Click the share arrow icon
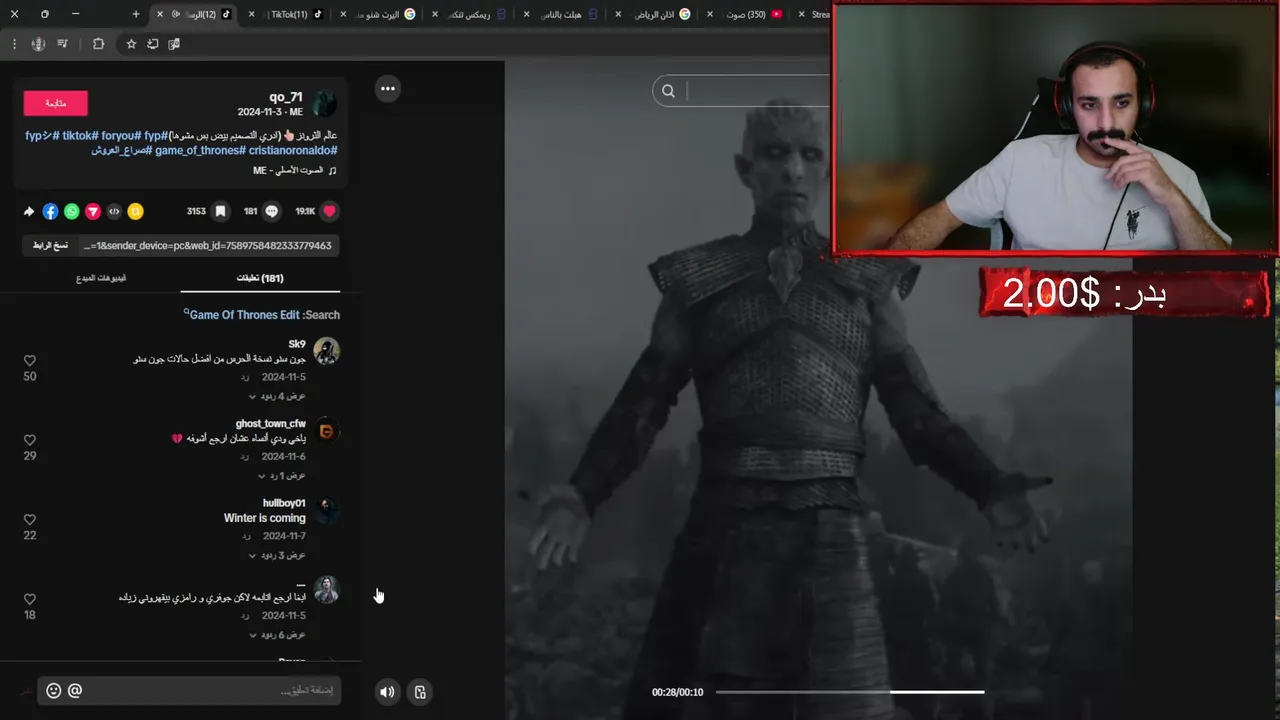The width and height of the screenshot is (1280, 720). pos(29,211)
